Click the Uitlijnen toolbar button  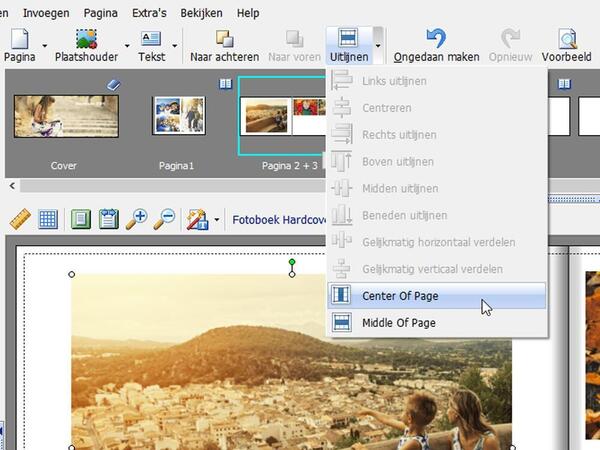[348, 45]
